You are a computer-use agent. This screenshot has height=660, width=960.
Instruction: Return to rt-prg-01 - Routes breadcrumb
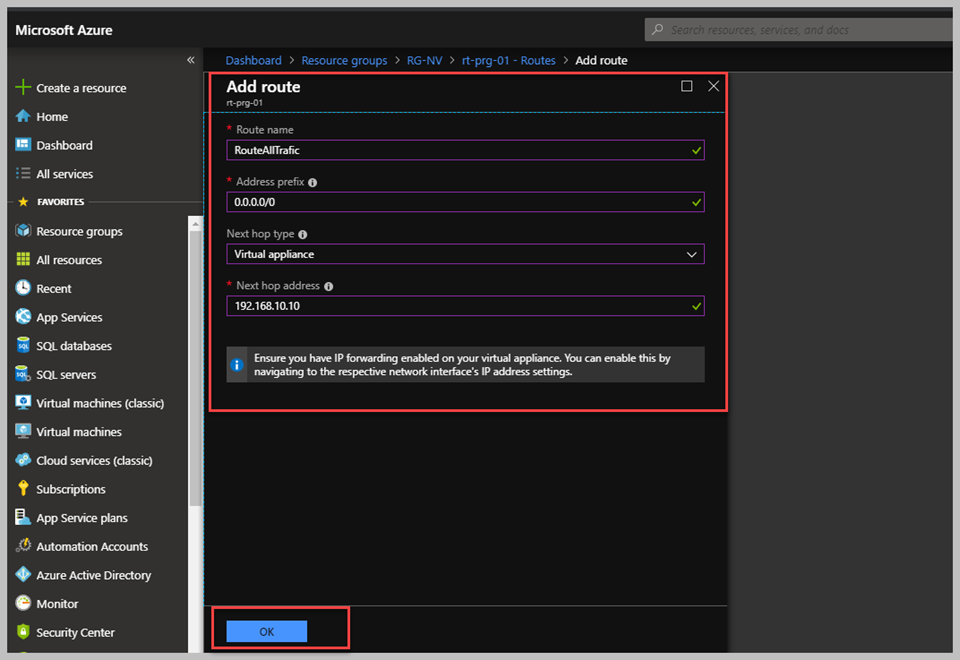coord(508,61)
